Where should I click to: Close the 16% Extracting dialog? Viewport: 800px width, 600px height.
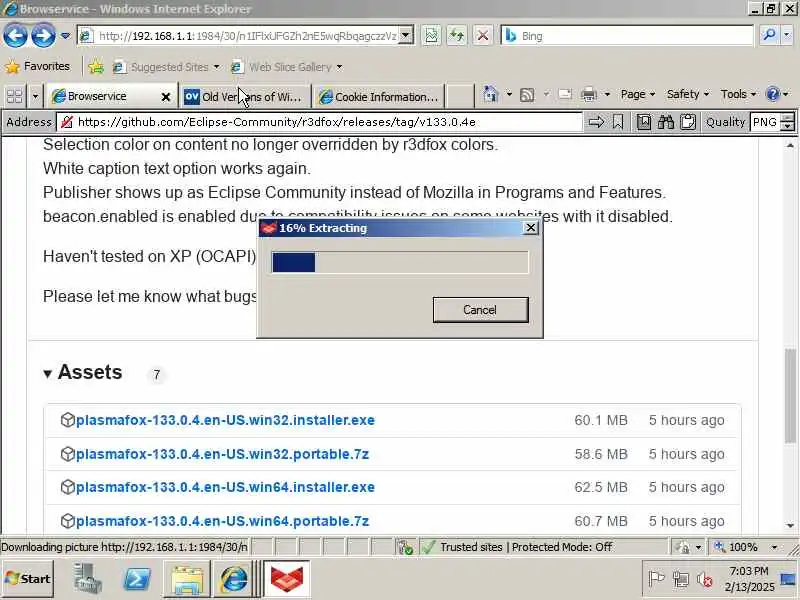click(x=531, y=228)
